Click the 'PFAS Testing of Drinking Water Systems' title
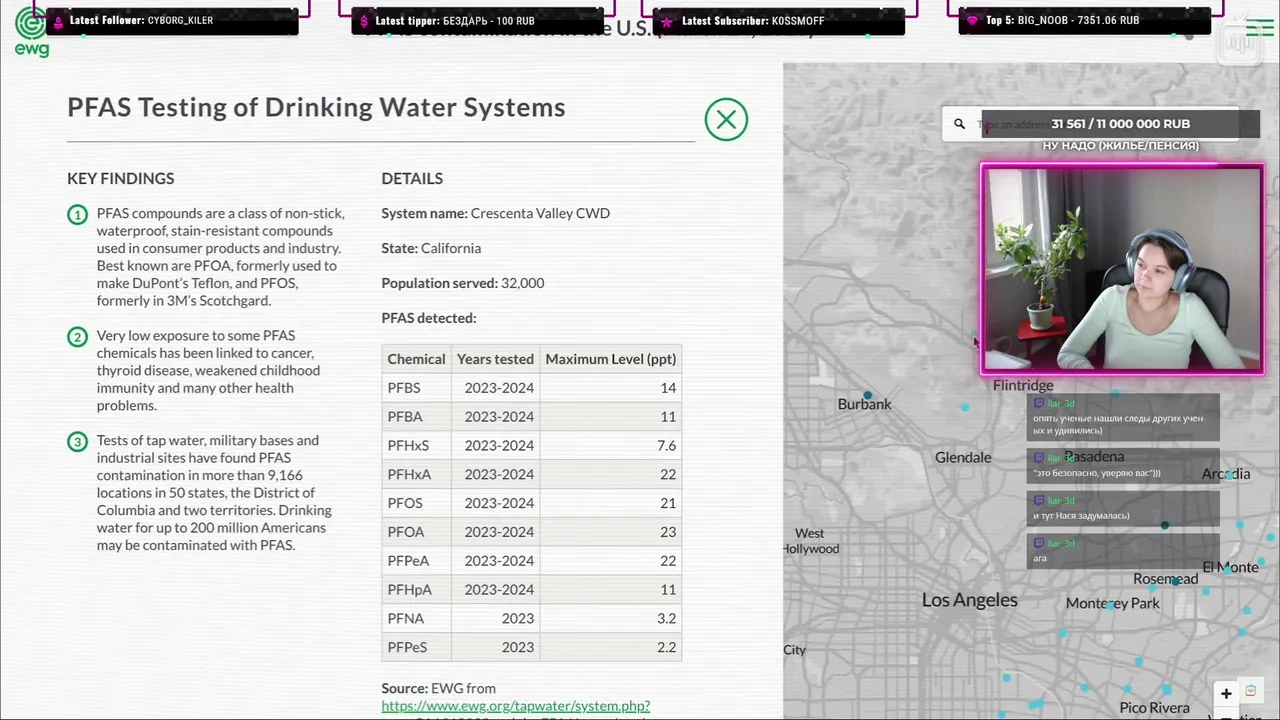1280x720 pixels. (316, 108)
